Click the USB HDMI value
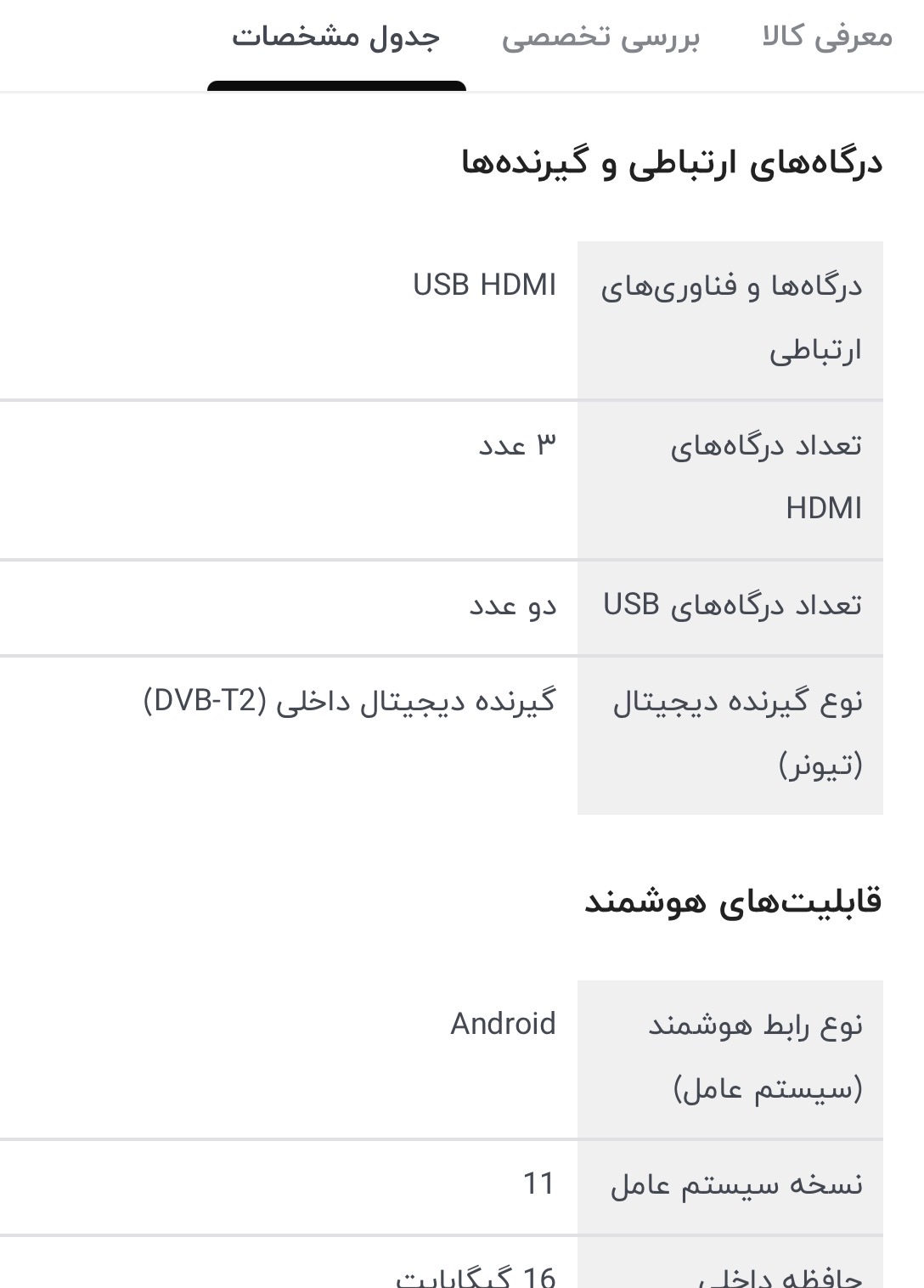Viewport: 924px width, 1288px height. pos(484,285)
